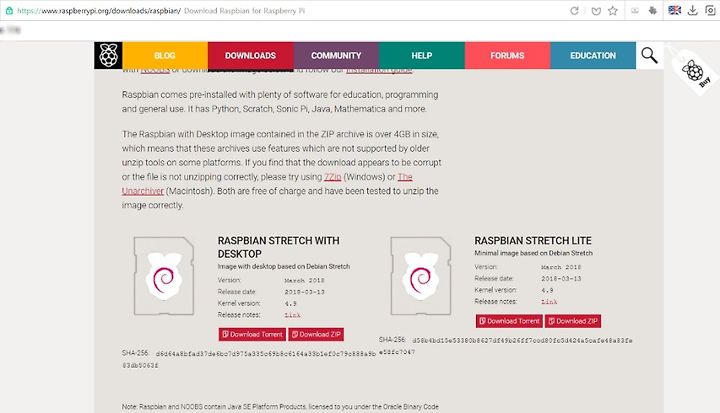
Task: Open release notes link for Lite version
Action: [549, 302]
